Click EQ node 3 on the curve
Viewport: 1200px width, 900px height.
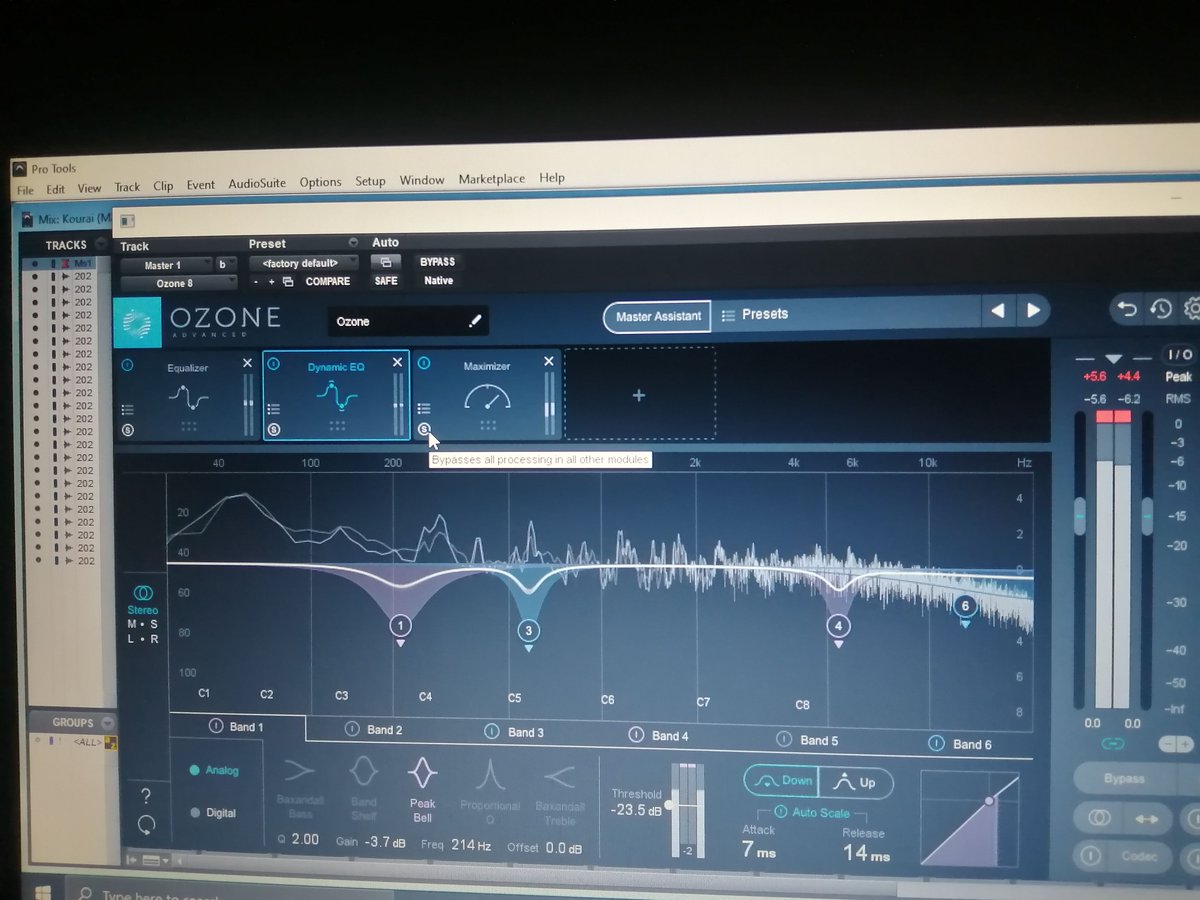(529, 630)
